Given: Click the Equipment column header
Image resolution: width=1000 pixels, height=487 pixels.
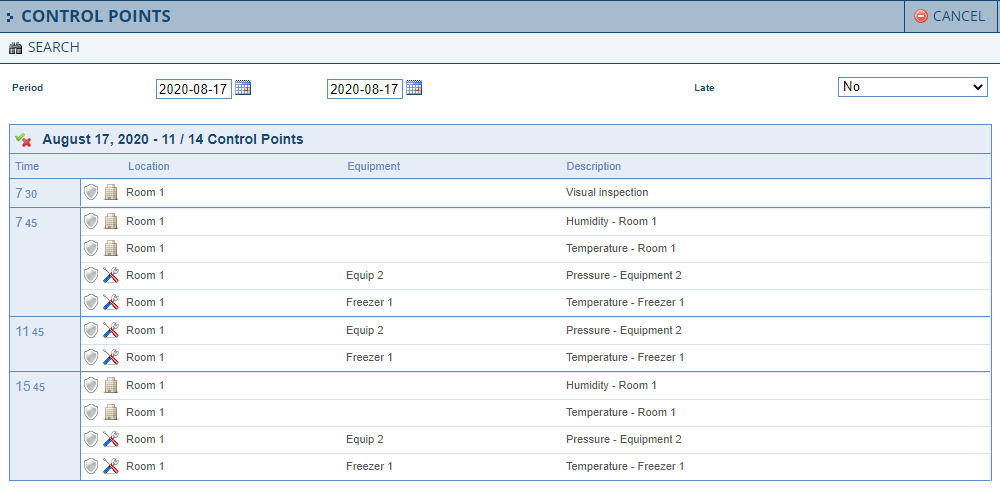Looking at the screenshot, I should (x=373, y=166).
